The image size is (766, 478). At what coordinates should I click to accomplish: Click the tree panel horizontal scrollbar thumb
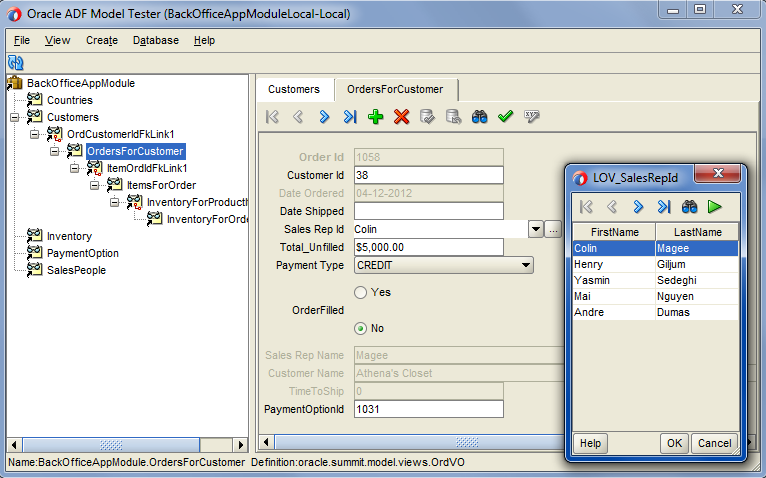tap(111, 445)
